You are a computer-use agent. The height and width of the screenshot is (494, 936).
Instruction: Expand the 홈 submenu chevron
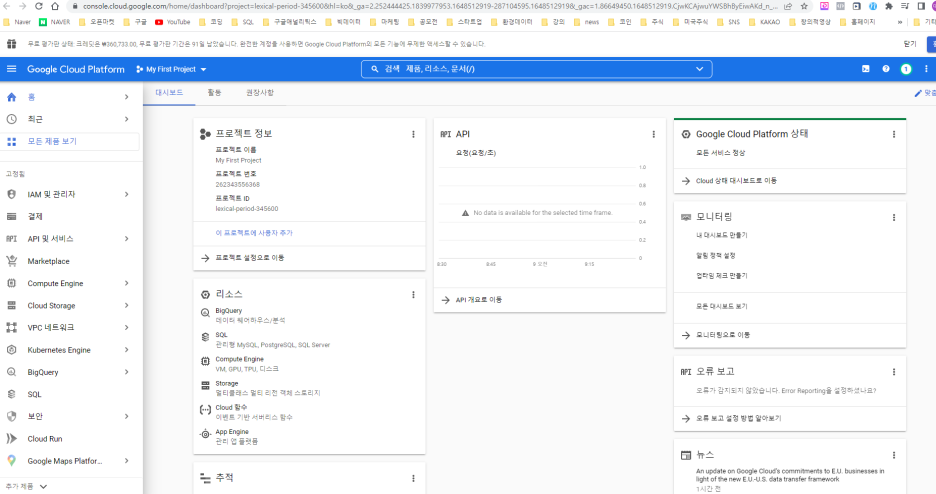click(127, 97)
